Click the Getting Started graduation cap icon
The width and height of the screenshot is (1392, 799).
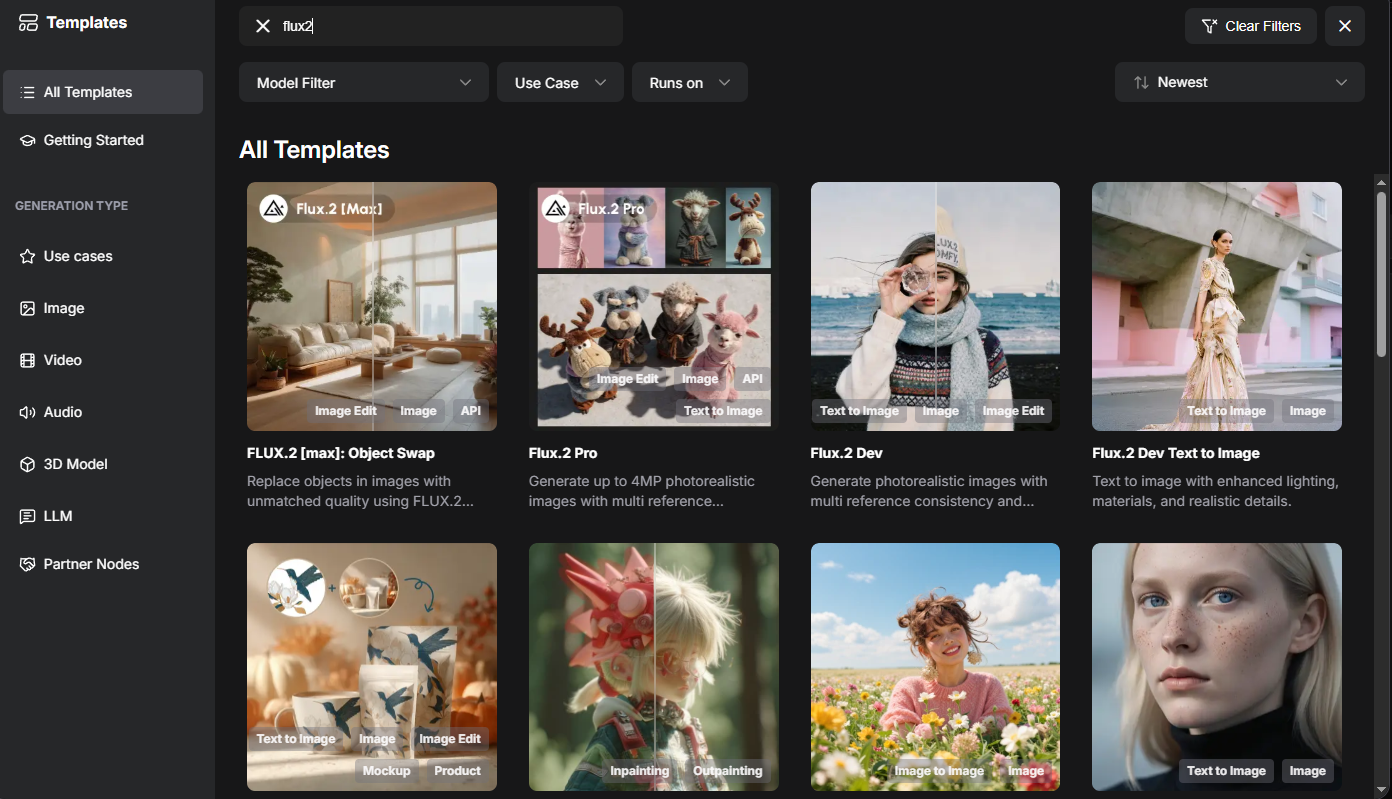tap(28, 140)
